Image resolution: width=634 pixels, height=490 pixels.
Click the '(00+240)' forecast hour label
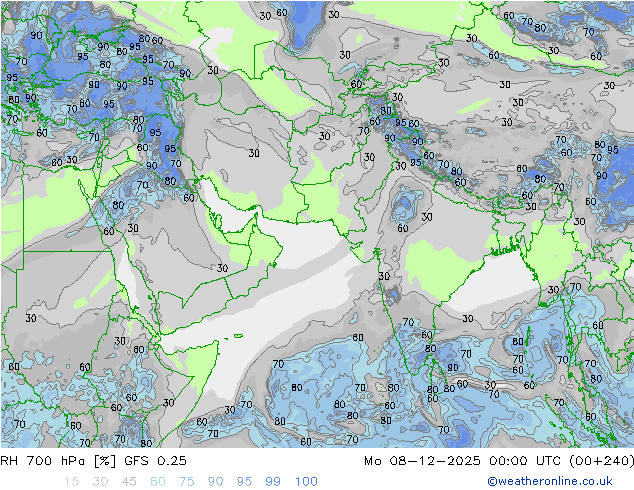point(602,461)
